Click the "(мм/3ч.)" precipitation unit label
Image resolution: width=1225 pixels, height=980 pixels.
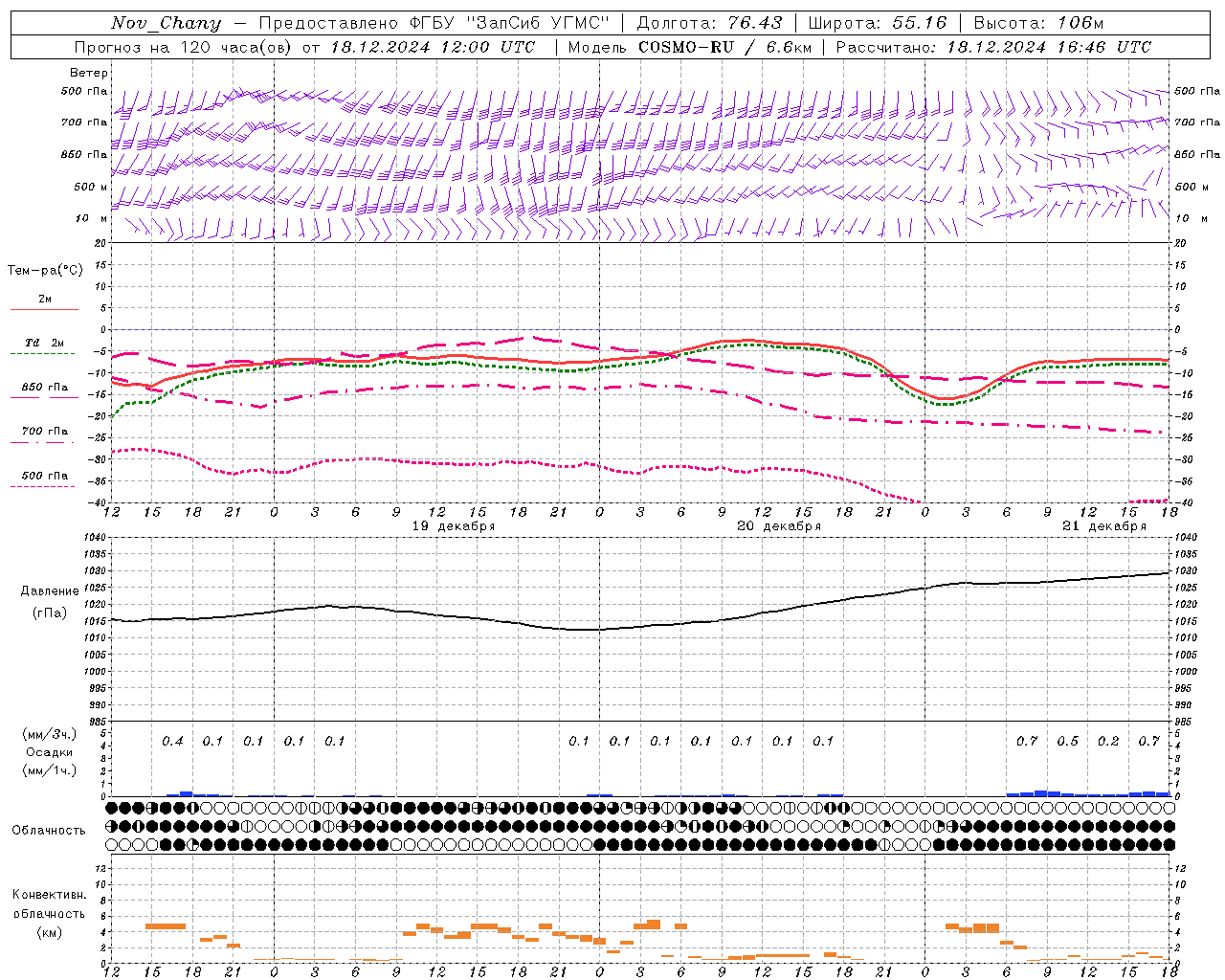(x=50, y=734)
